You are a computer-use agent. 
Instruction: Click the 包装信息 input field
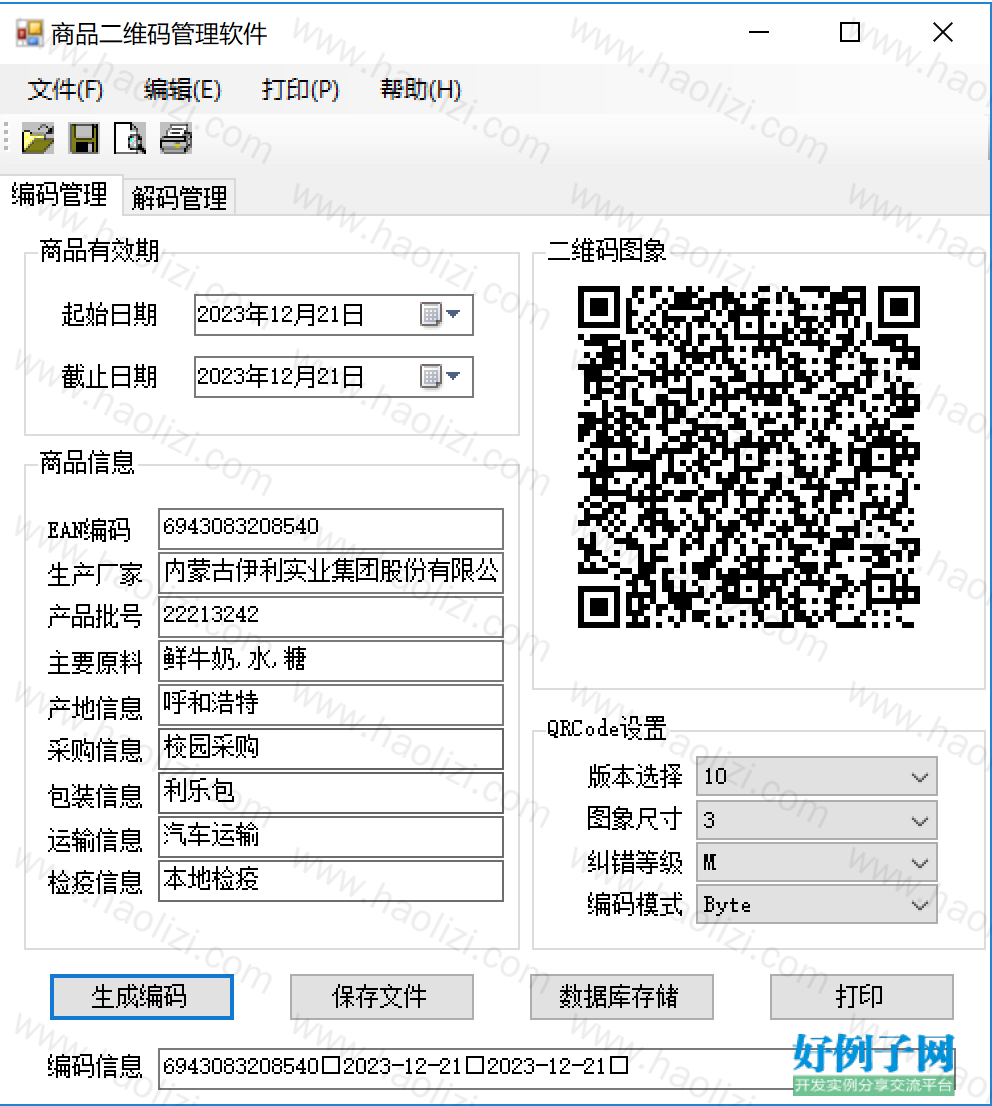pyautogui.click(x=331, y=793)
